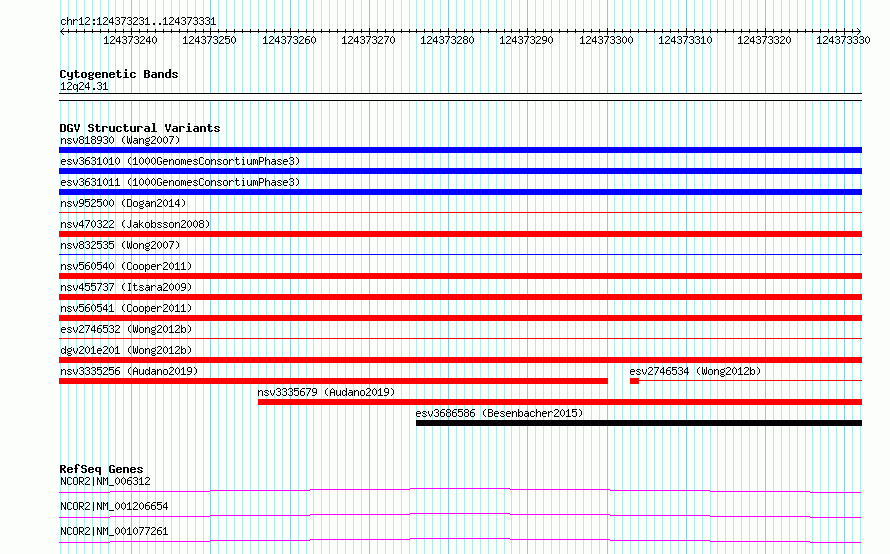Screen dimensions: 890x554
Task: Click ruler position 124373270
Action: pyautogui.click(x=368, y=40)
